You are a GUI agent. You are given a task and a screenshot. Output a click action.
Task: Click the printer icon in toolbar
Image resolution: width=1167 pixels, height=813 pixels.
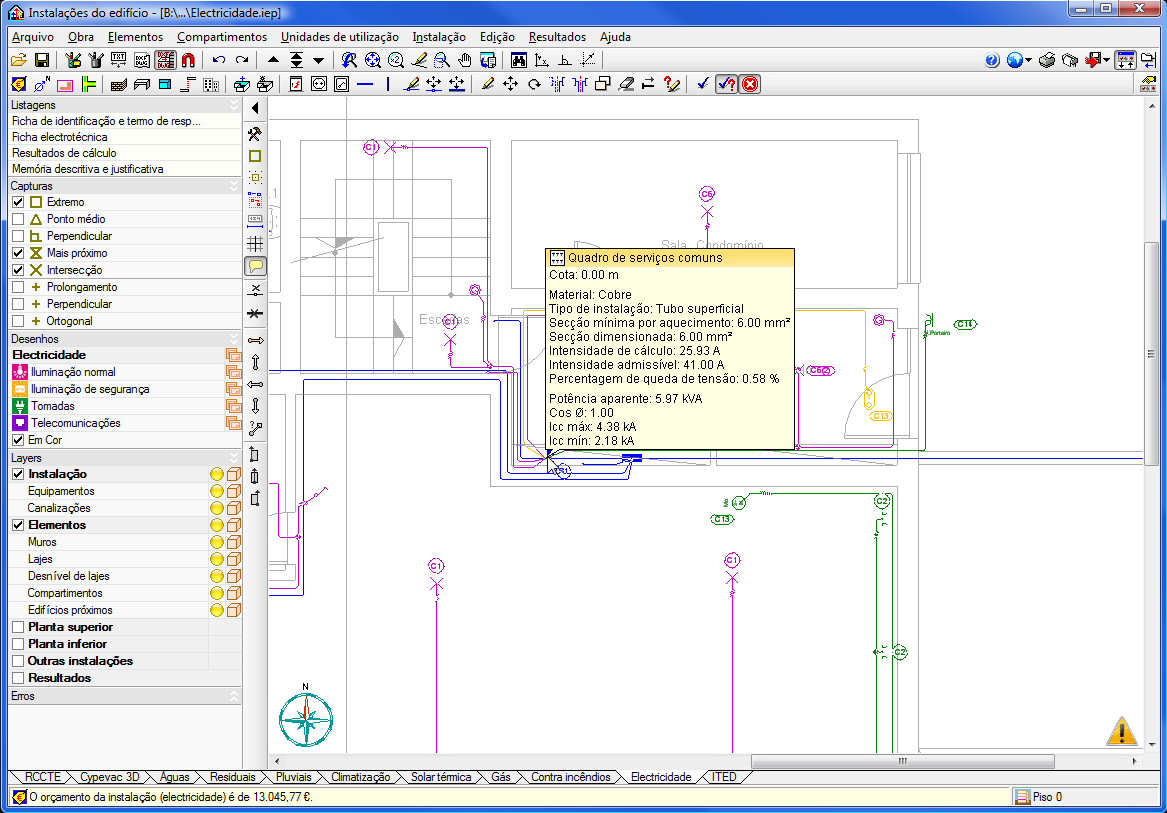1046,60
